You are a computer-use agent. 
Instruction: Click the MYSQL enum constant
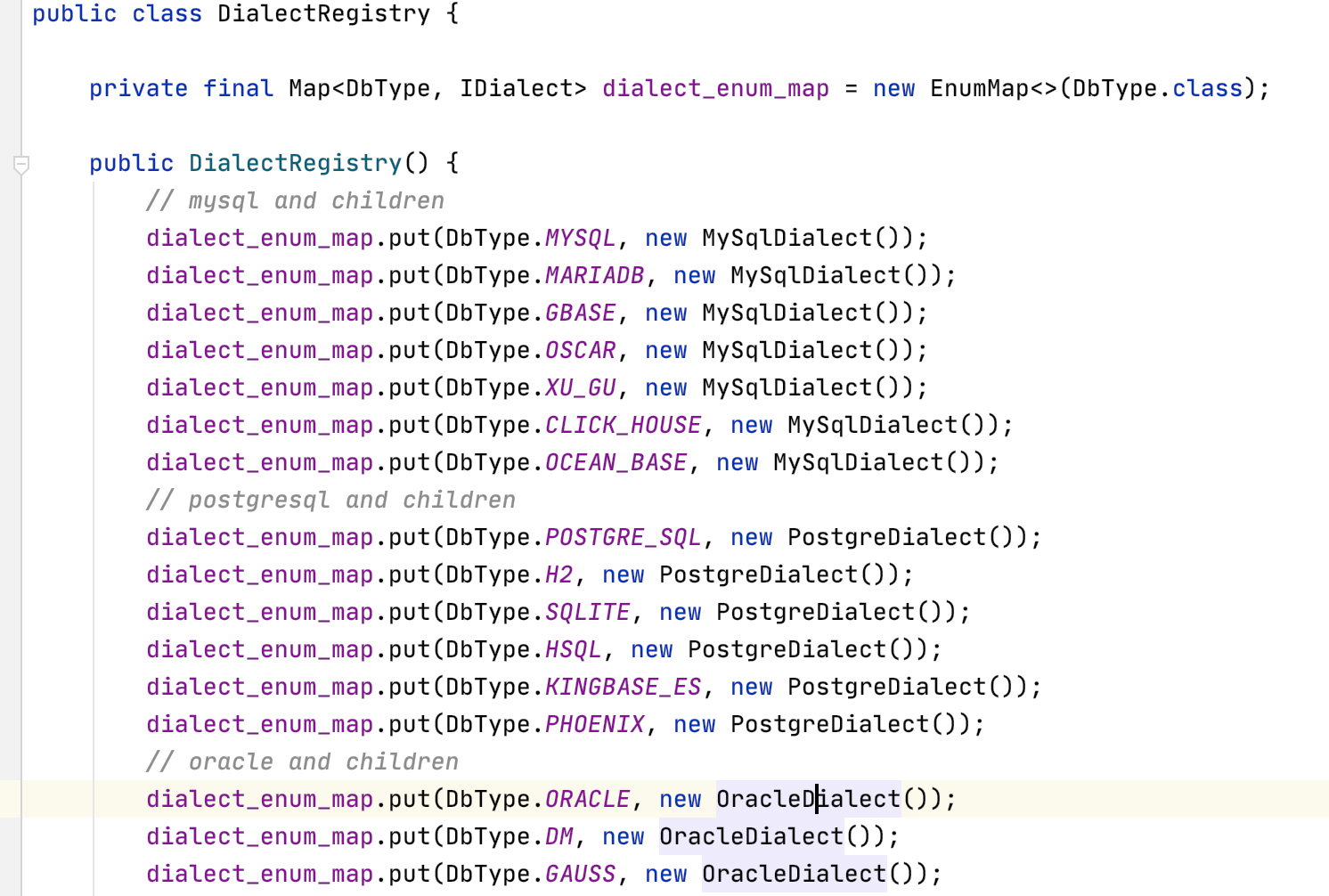point(580,239)
